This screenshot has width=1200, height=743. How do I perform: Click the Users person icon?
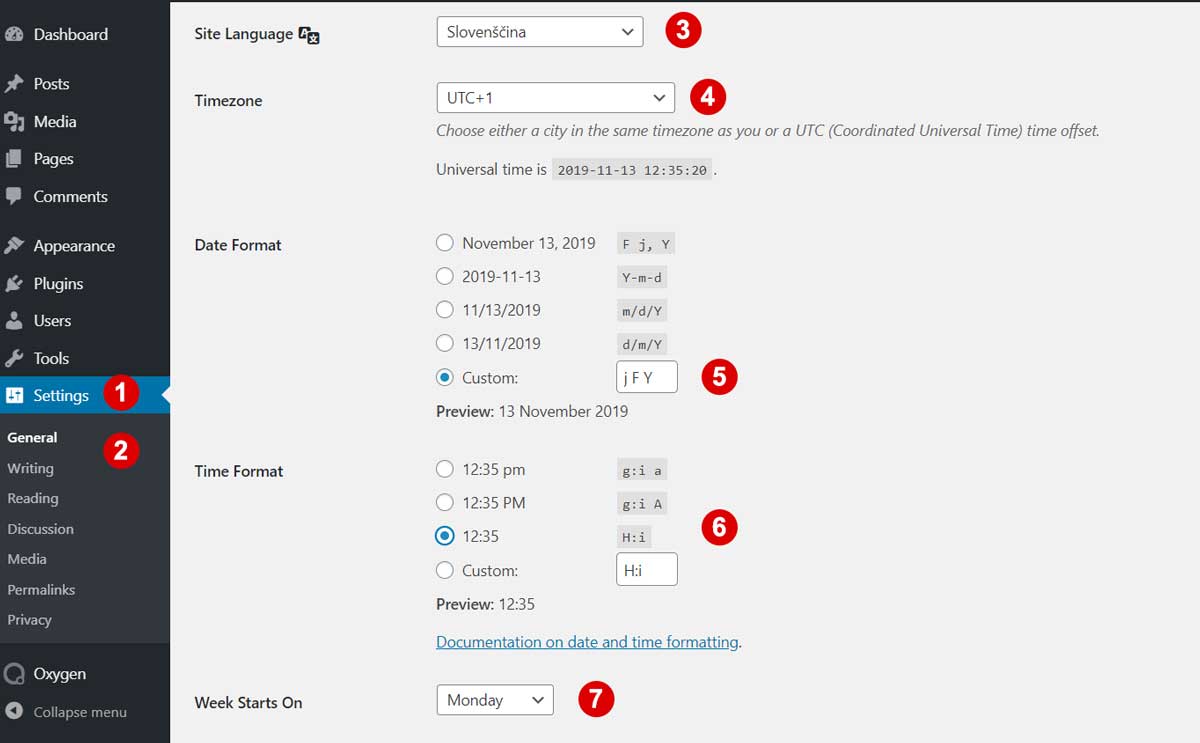[x=14, y=321]
